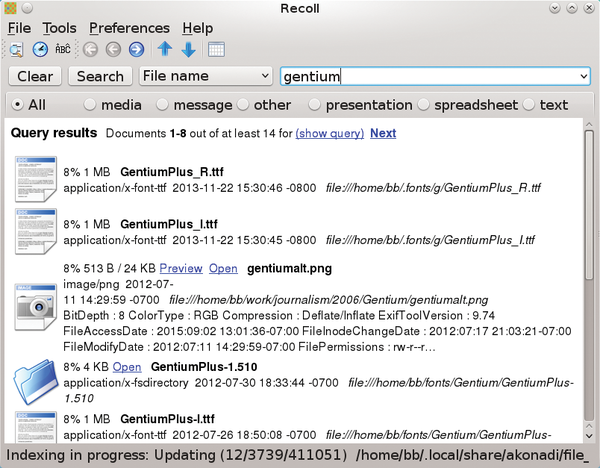Click the Query results heading
This screenshot has width=600, height=468.
tap(54, 133)
